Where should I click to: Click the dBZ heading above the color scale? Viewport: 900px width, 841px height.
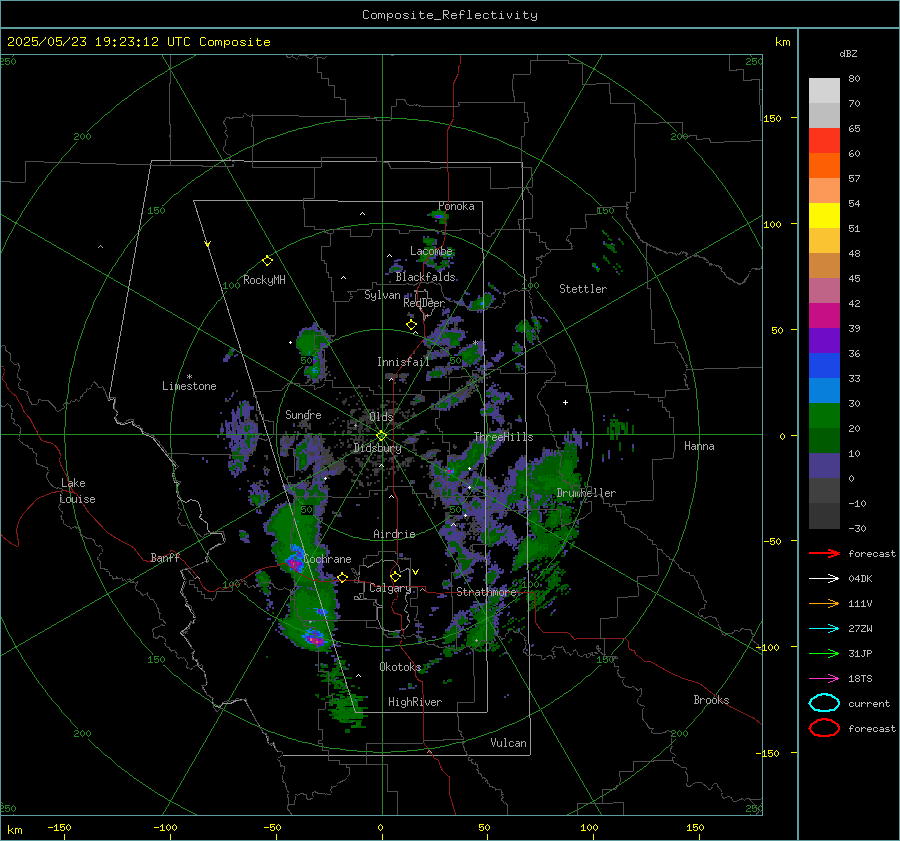click(848, 53)
